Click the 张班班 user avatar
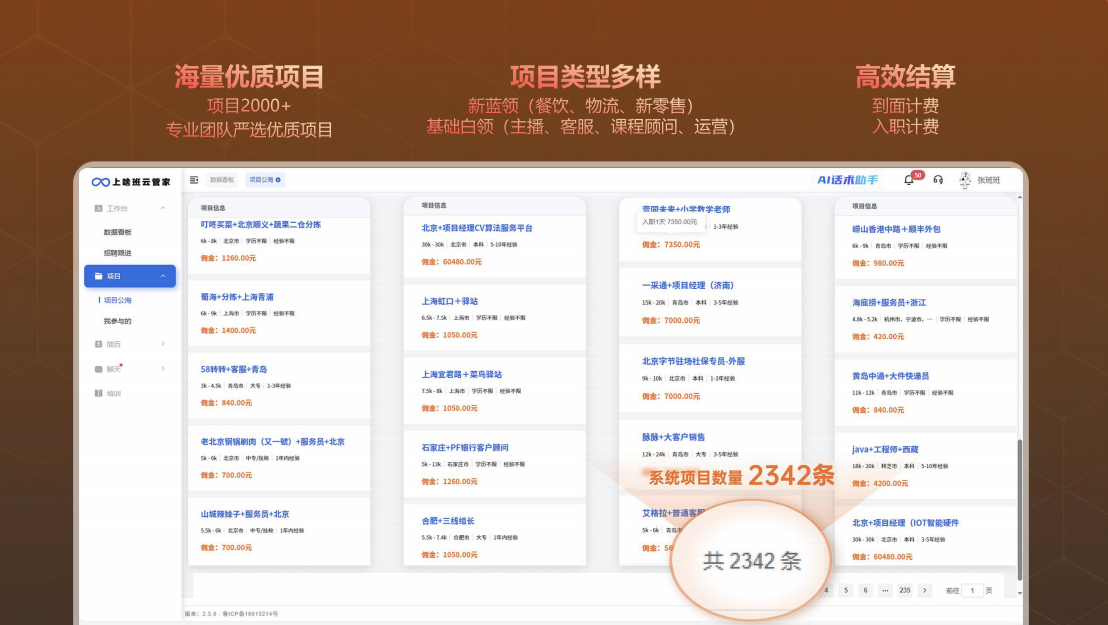Image resolution: width=1108 pixels, height=625 pixels. pyautogui.click(x=965, y=180)
